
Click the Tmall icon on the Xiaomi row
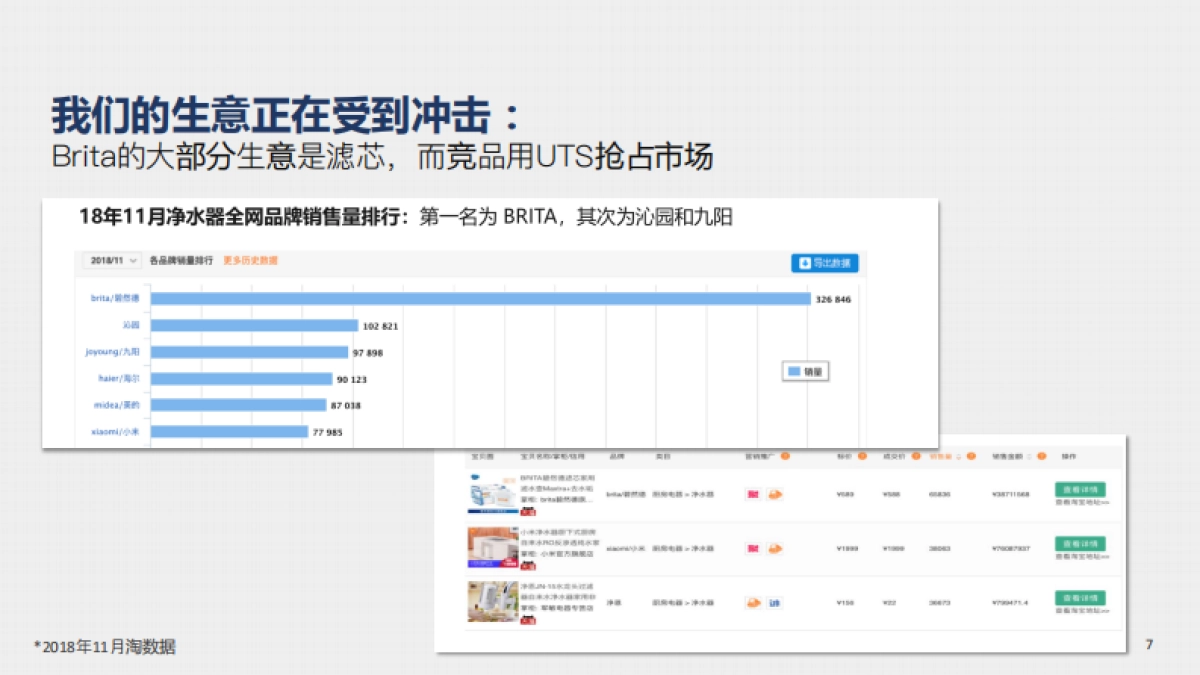(752, 548)
